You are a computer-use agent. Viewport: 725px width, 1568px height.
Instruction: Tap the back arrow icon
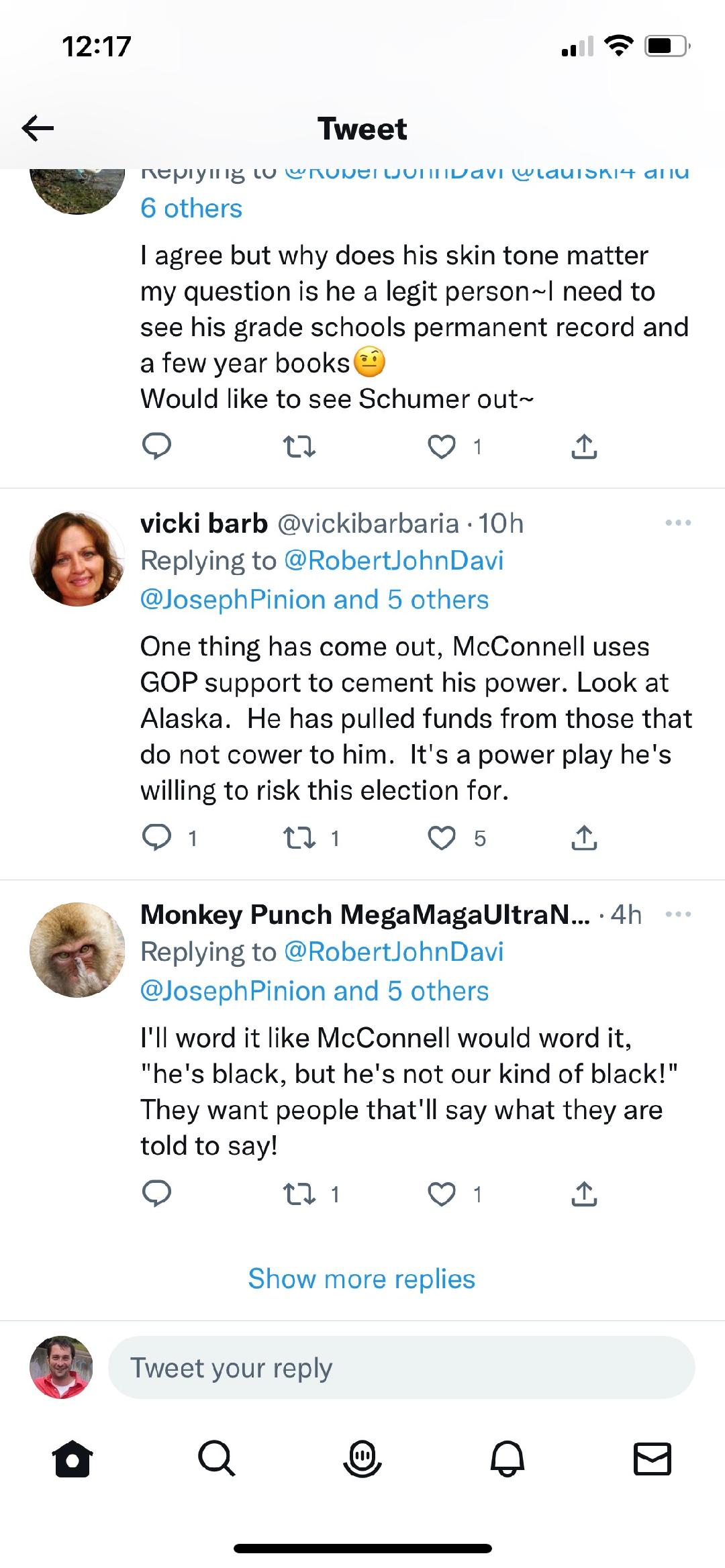(x=38, y=128)
